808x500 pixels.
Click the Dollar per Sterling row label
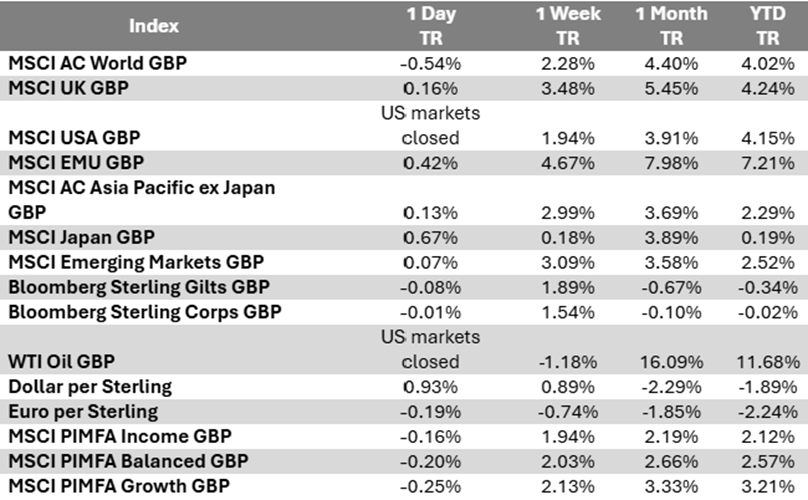coord(90,387)
